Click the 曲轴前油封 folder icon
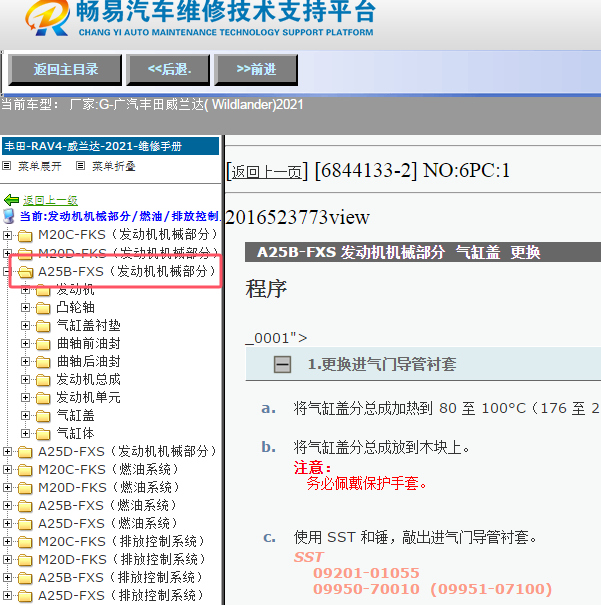This screenshot has width=601, height=605. pos(43,344)
